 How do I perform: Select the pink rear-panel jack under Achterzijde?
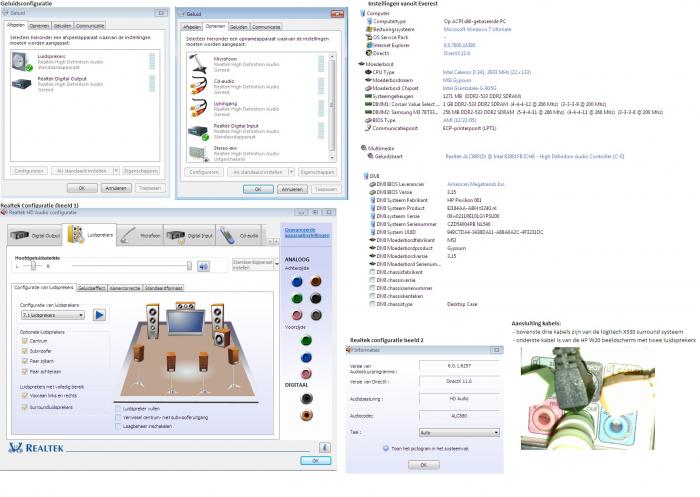[x=297, y=315]
